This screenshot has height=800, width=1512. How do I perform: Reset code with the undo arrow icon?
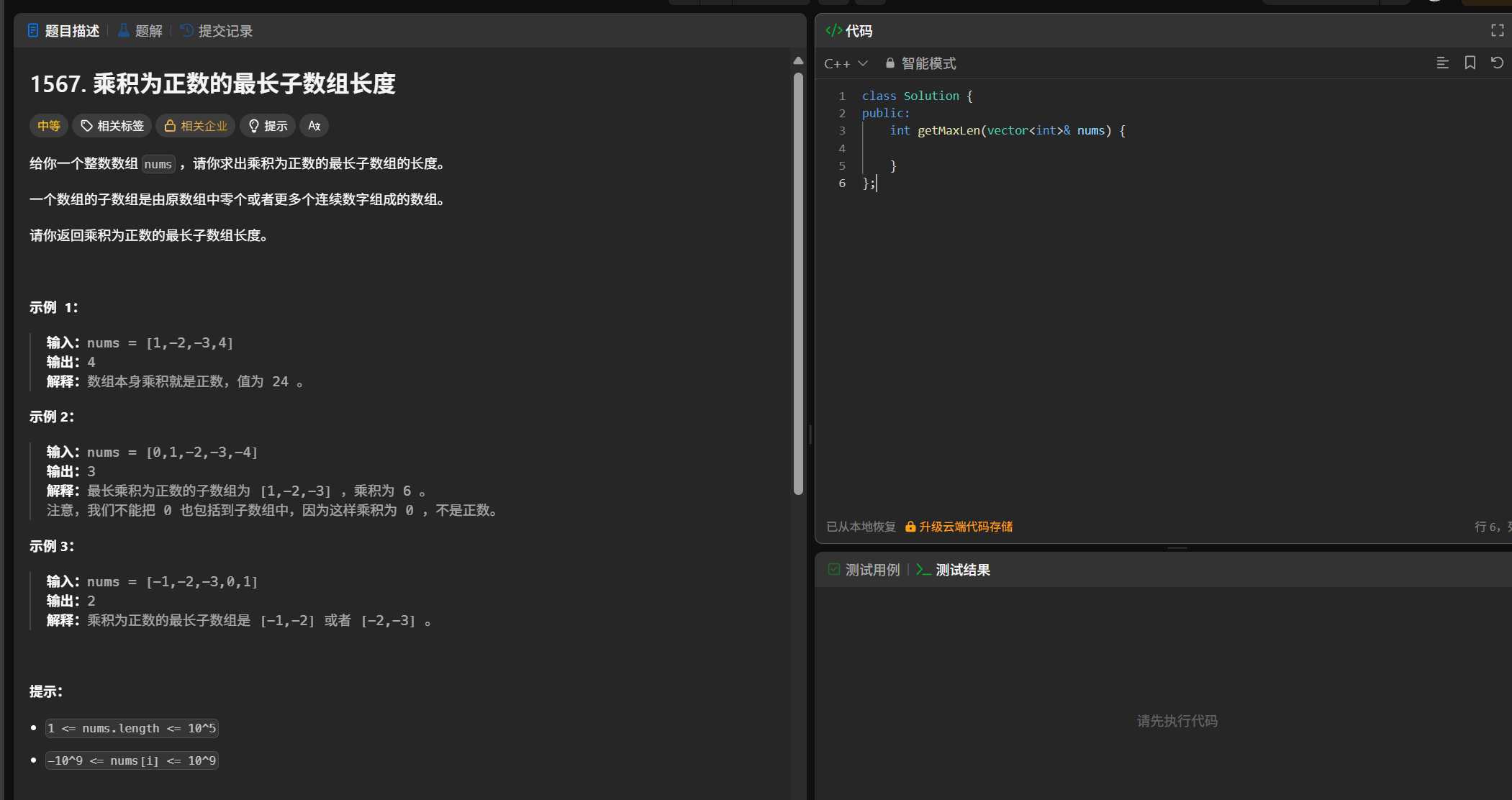pyautogui.click(x=1497, y=63)
